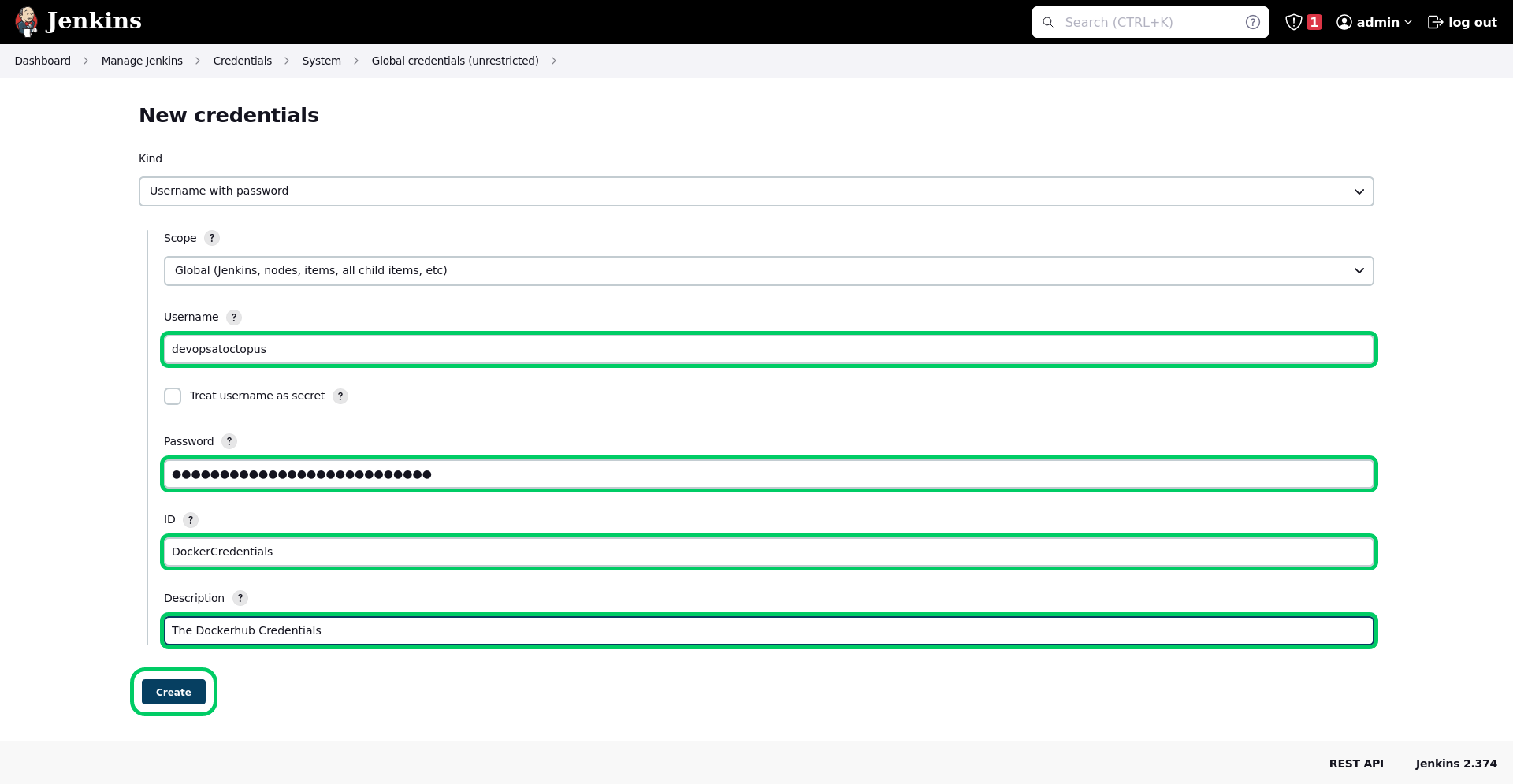Click the admin user avatar icon
The height and width of the screenshot is (784, 1513).
click(x=1344, y=22)
